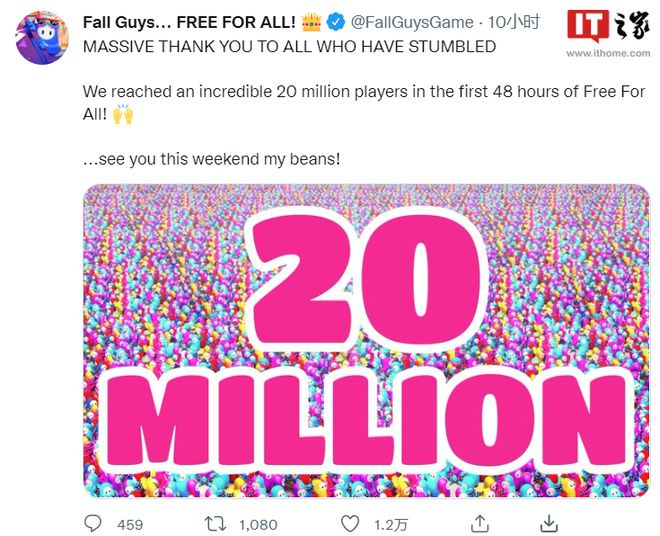Click the 1.2万 likes count

(x=386, y=524)
